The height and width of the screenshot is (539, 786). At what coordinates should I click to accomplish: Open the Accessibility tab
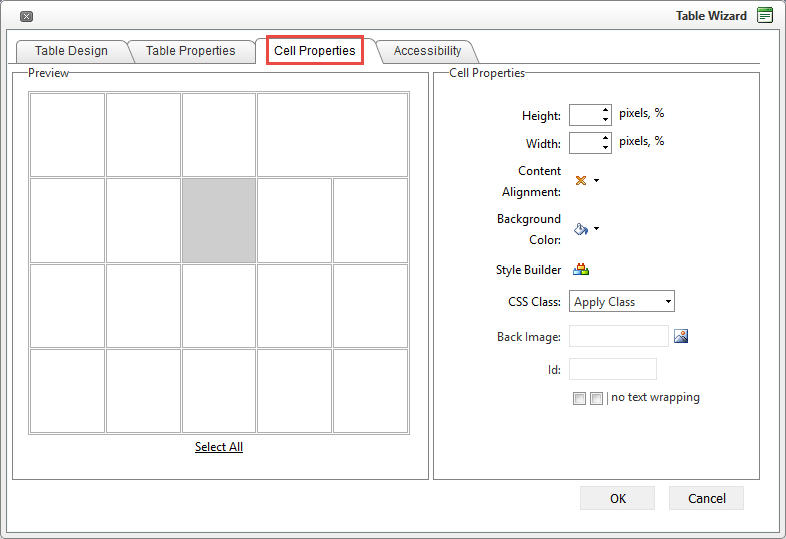tap(427, 51)
